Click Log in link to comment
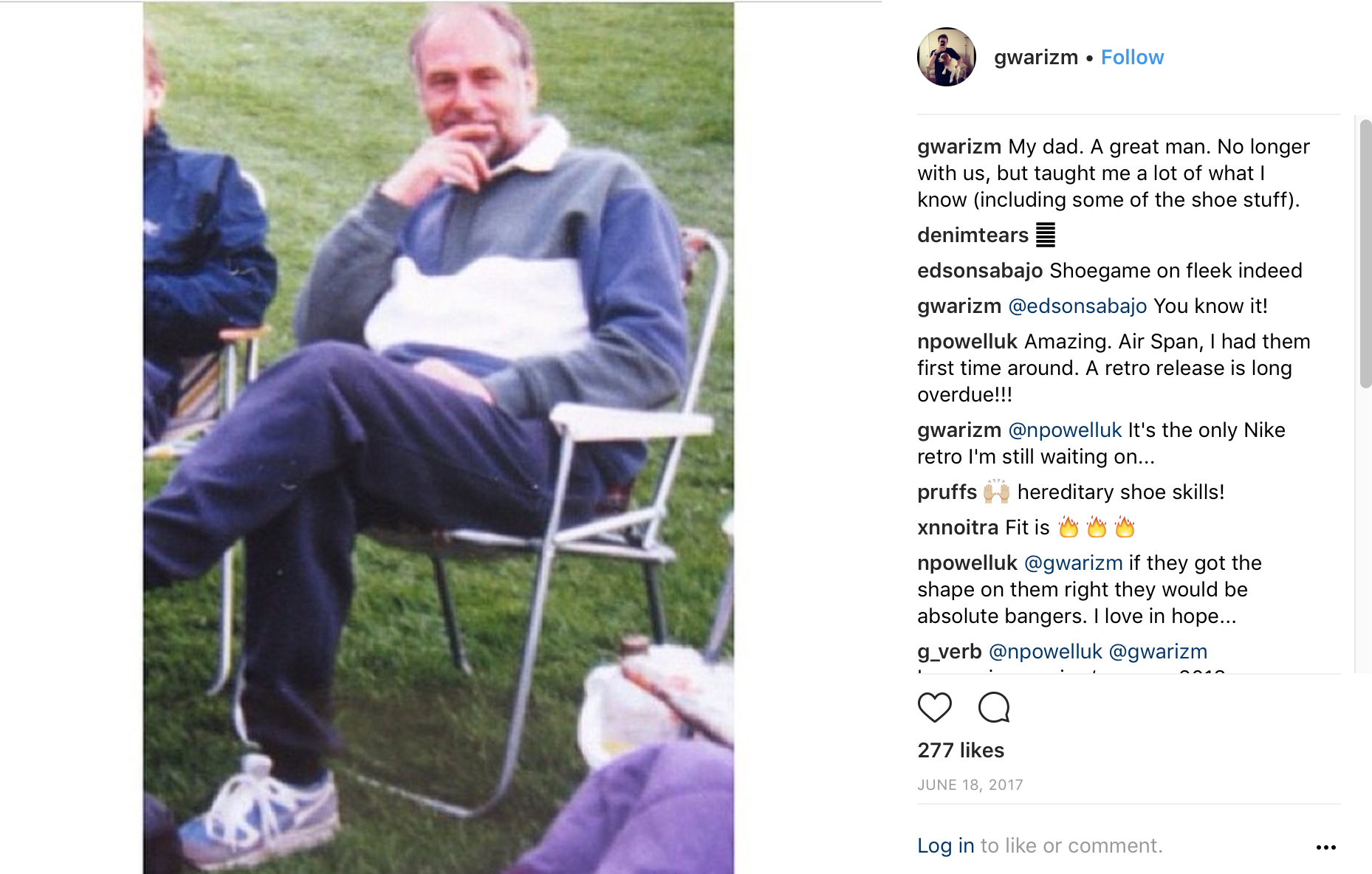 946,845
